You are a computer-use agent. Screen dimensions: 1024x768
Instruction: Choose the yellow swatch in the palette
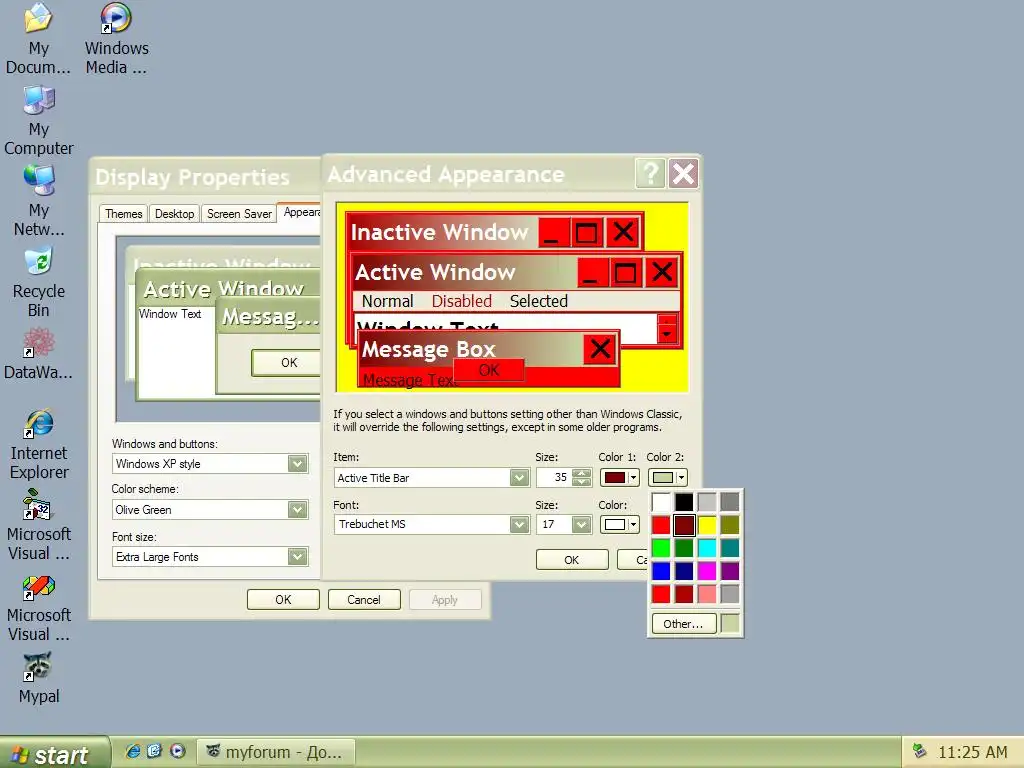coord(707,525)
